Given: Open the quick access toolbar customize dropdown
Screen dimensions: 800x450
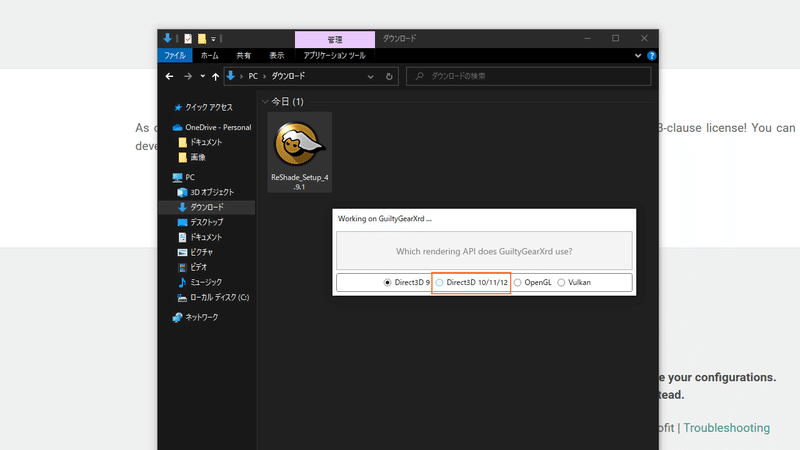Looking at the screenshot, I should (213, 39).
